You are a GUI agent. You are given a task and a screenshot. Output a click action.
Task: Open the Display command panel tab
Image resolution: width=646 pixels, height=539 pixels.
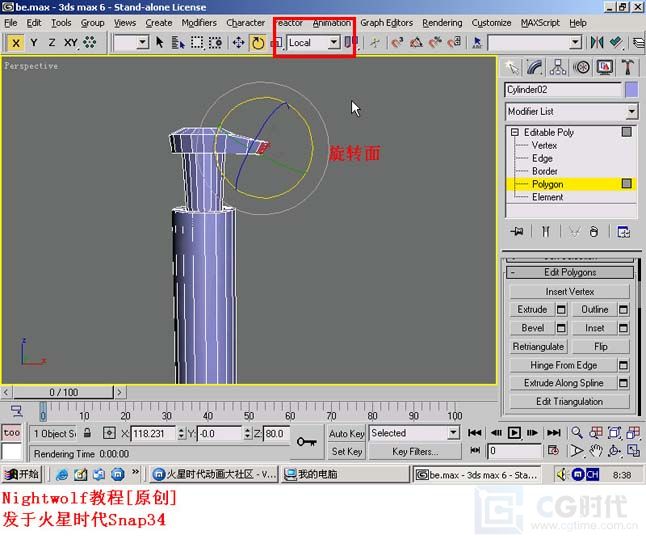coord(604,68)
